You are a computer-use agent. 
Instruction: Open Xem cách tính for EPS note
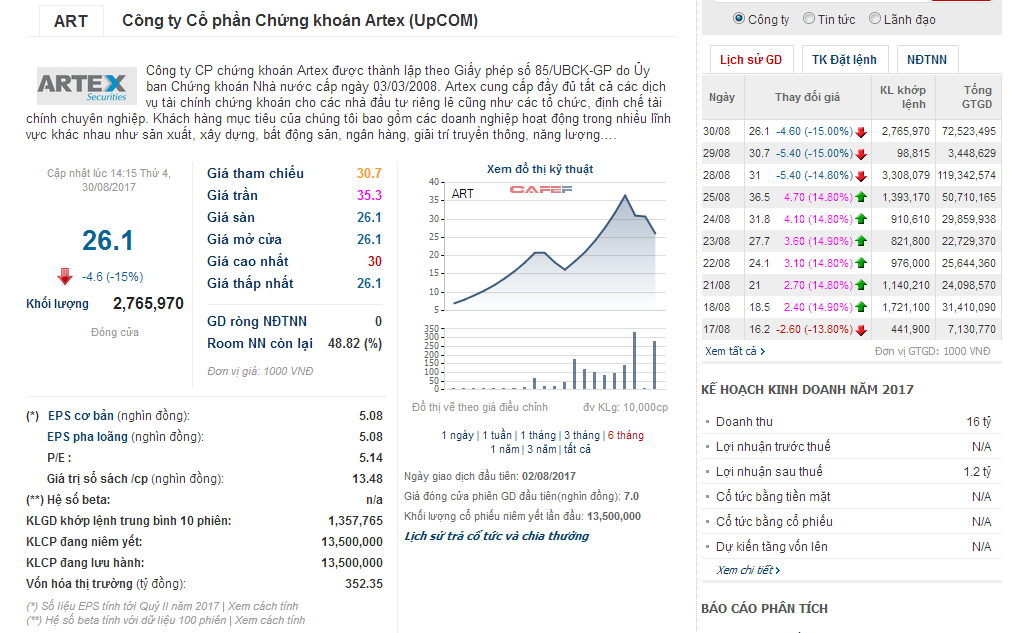tap(263, 607)
